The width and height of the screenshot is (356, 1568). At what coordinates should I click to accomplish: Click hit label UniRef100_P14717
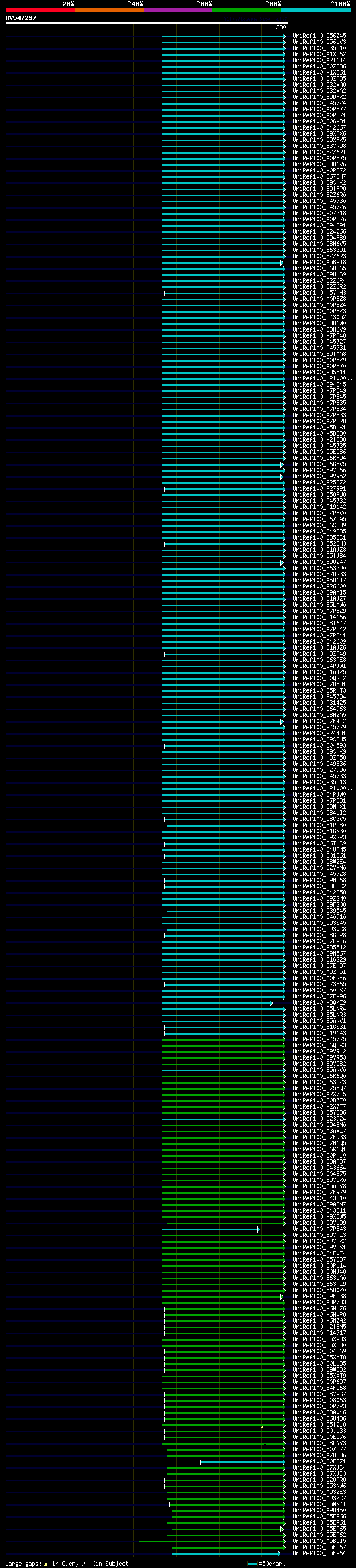(319, 1333)
